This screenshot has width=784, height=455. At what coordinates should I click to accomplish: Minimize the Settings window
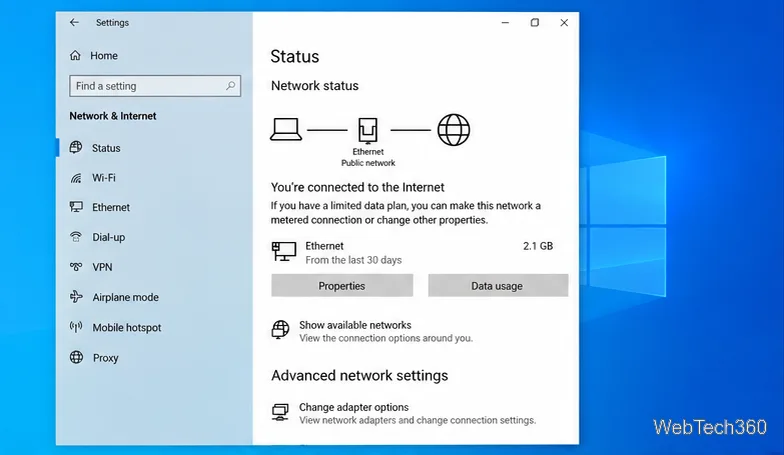[505, 22]
